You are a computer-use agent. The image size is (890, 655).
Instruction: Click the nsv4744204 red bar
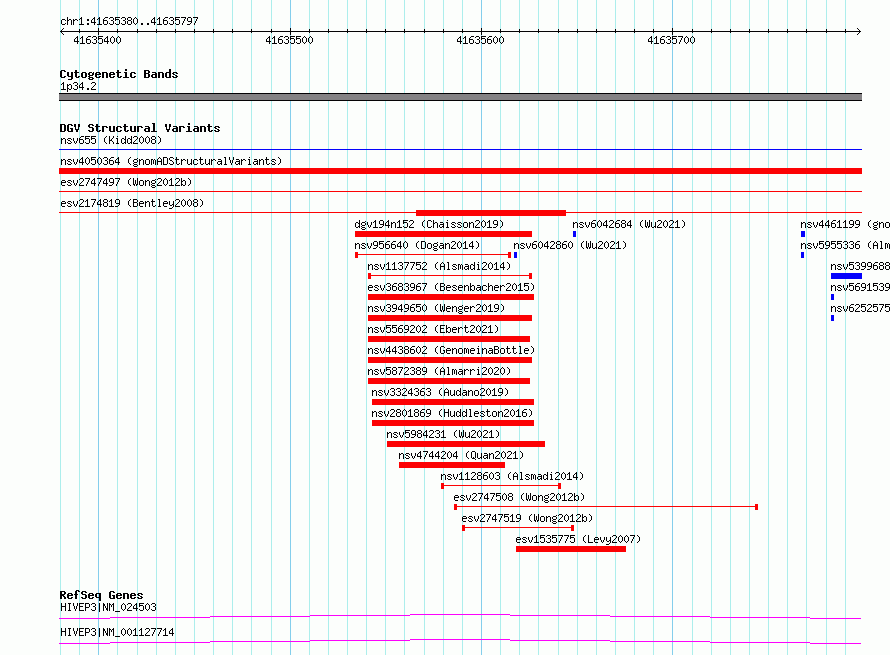click(452, 465)
